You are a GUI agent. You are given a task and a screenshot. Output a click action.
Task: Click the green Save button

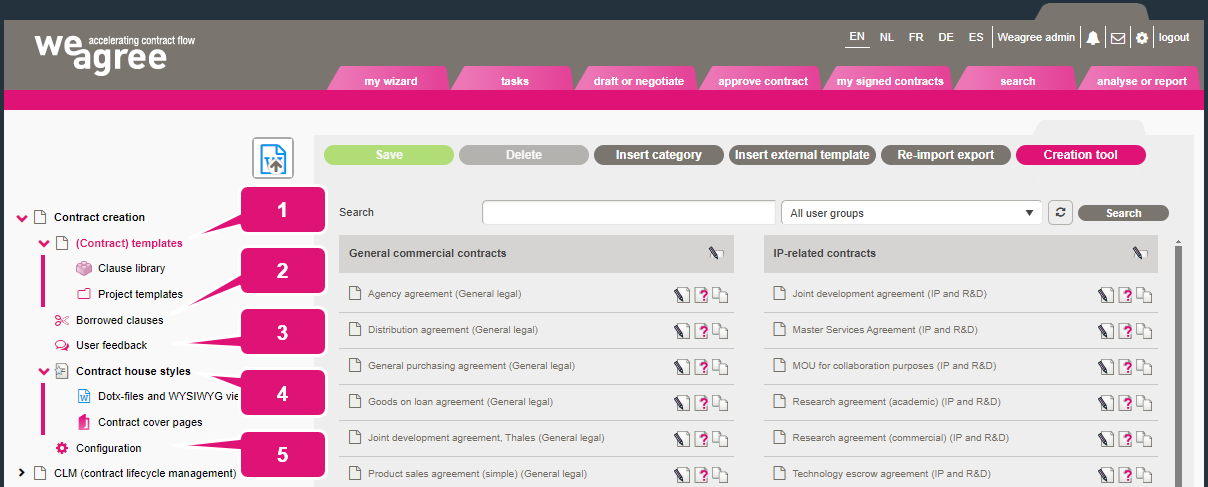[389, 155]
